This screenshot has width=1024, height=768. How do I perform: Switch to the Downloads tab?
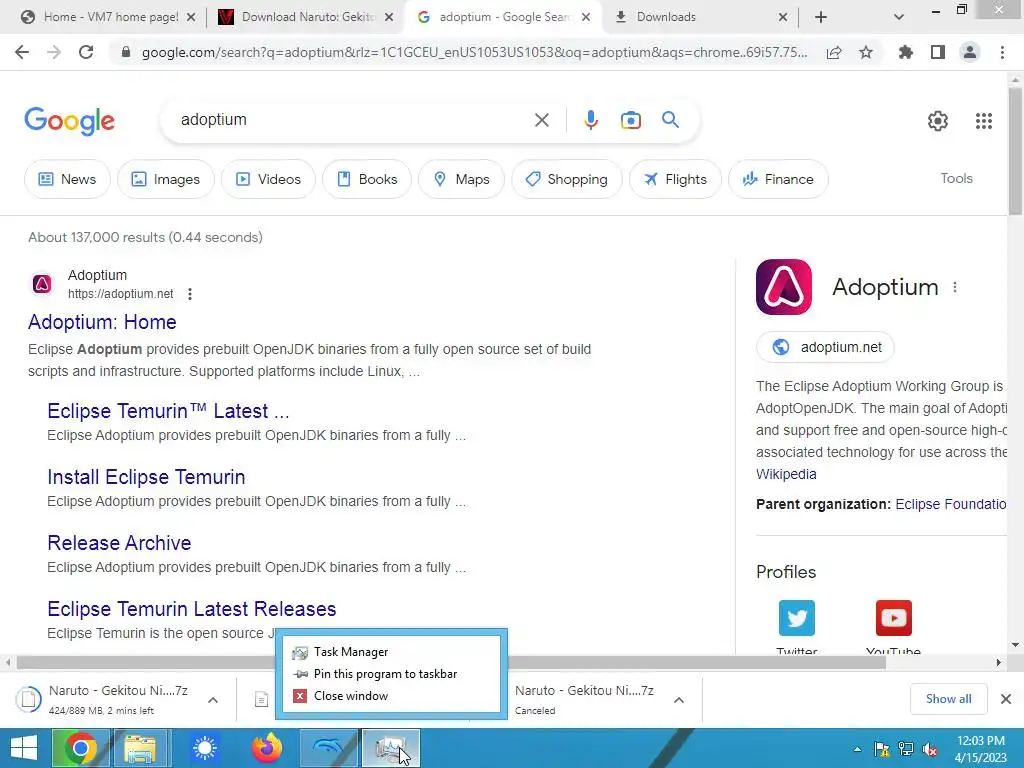pos(700,17)
